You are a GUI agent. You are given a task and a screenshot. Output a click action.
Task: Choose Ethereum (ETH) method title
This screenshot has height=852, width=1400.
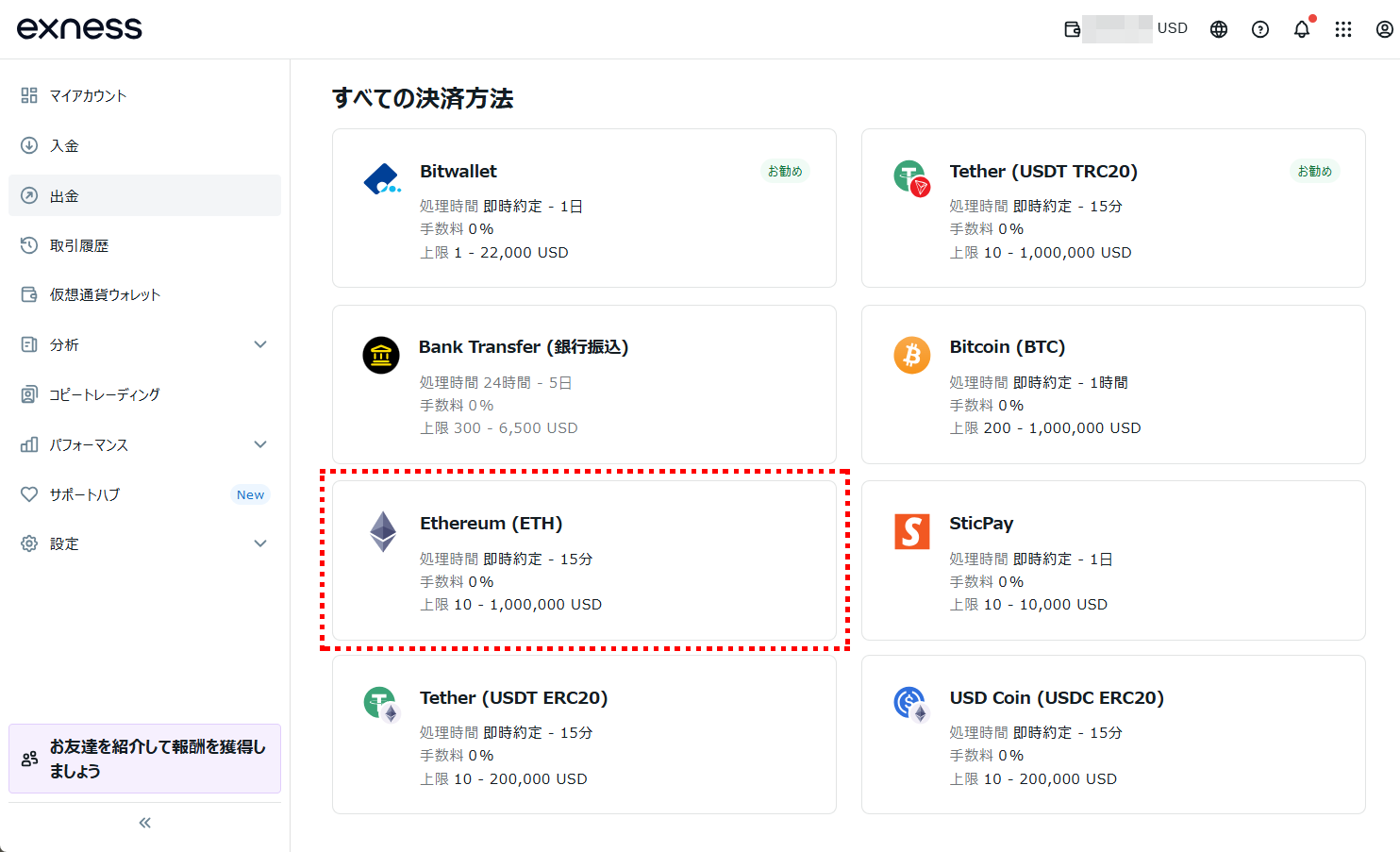tap(491, 524)
